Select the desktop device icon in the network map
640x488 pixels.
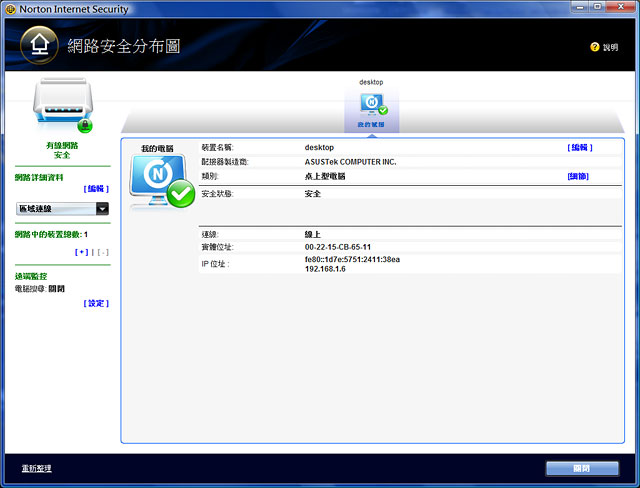(x=373, y=104)
